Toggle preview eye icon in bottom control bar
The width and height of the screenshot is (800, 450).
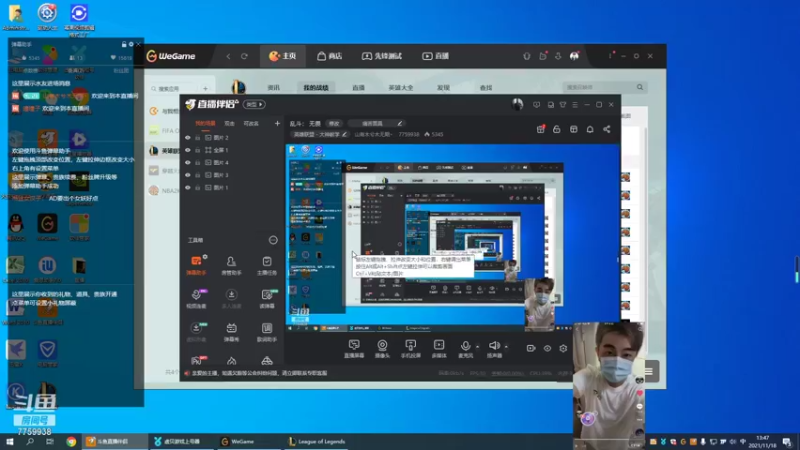[547, 348]
